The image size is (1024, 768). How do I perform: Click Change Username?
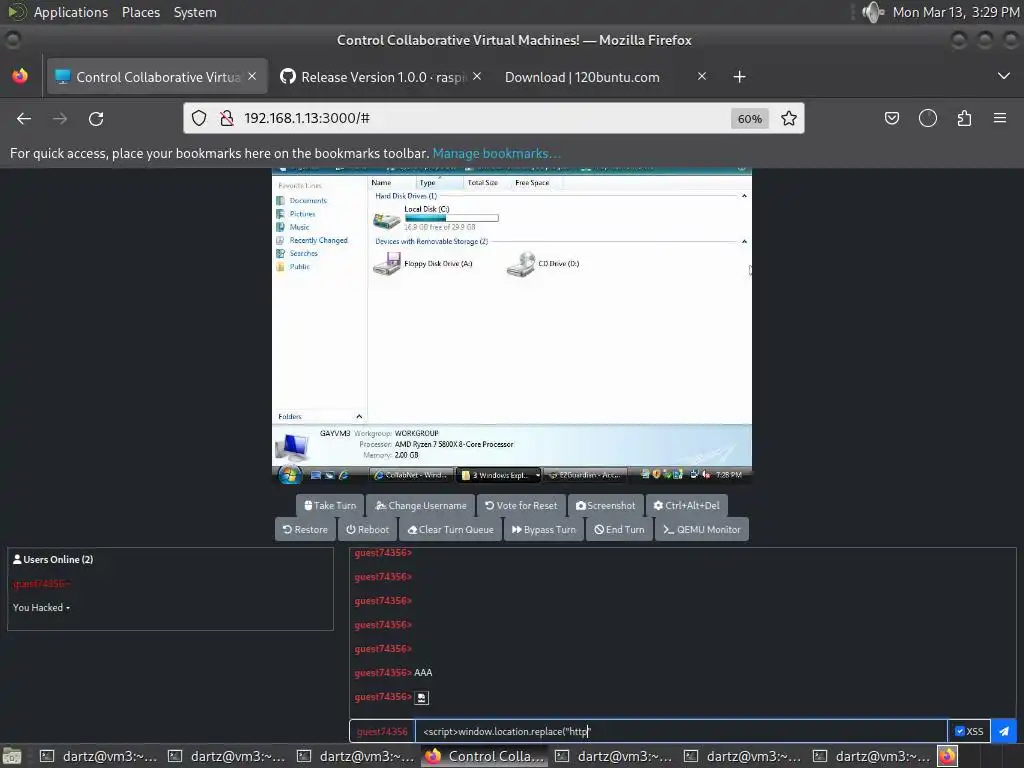coord(421,505)
